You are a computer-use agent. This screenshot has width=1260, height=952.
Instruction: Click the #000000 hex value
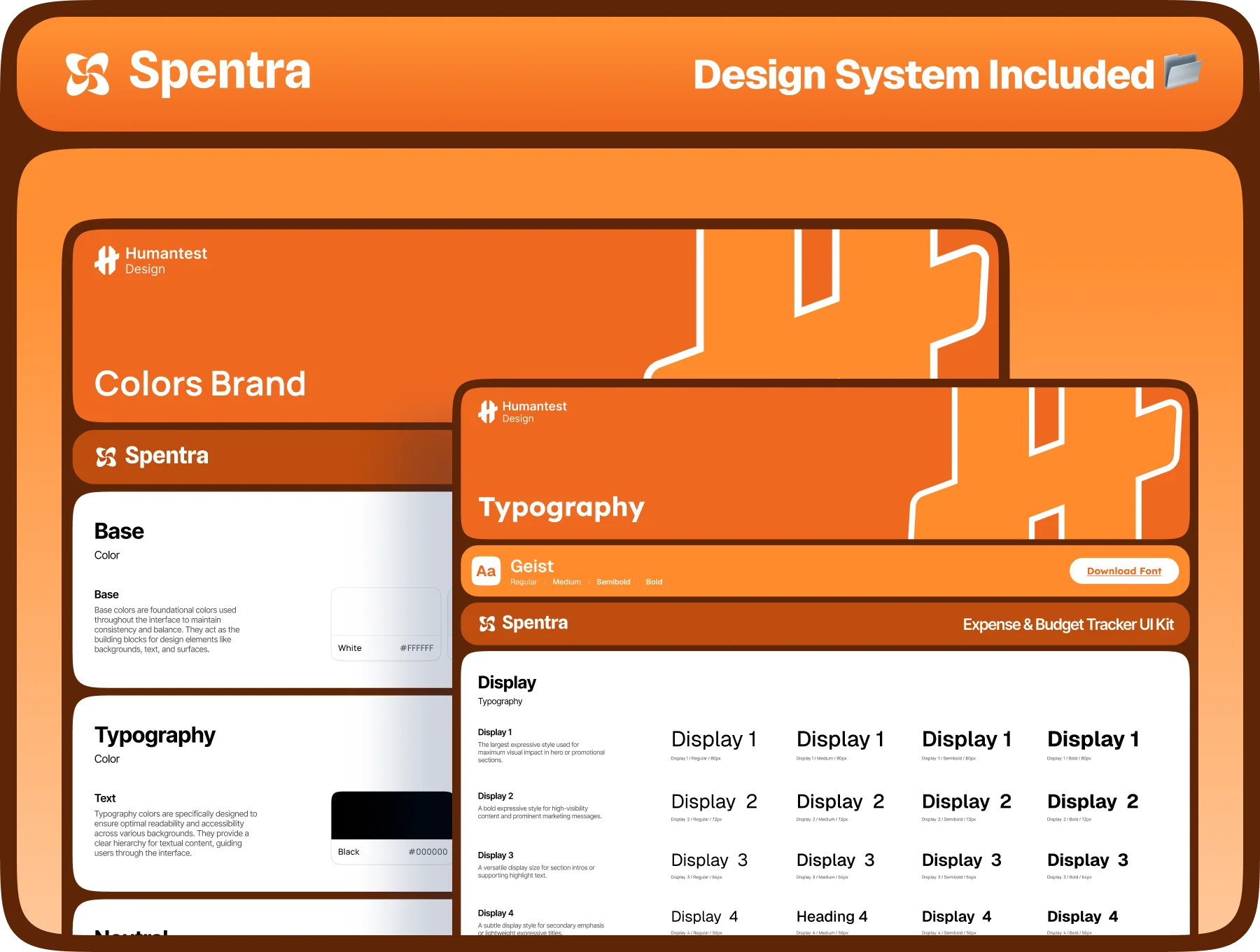point(428,852)
